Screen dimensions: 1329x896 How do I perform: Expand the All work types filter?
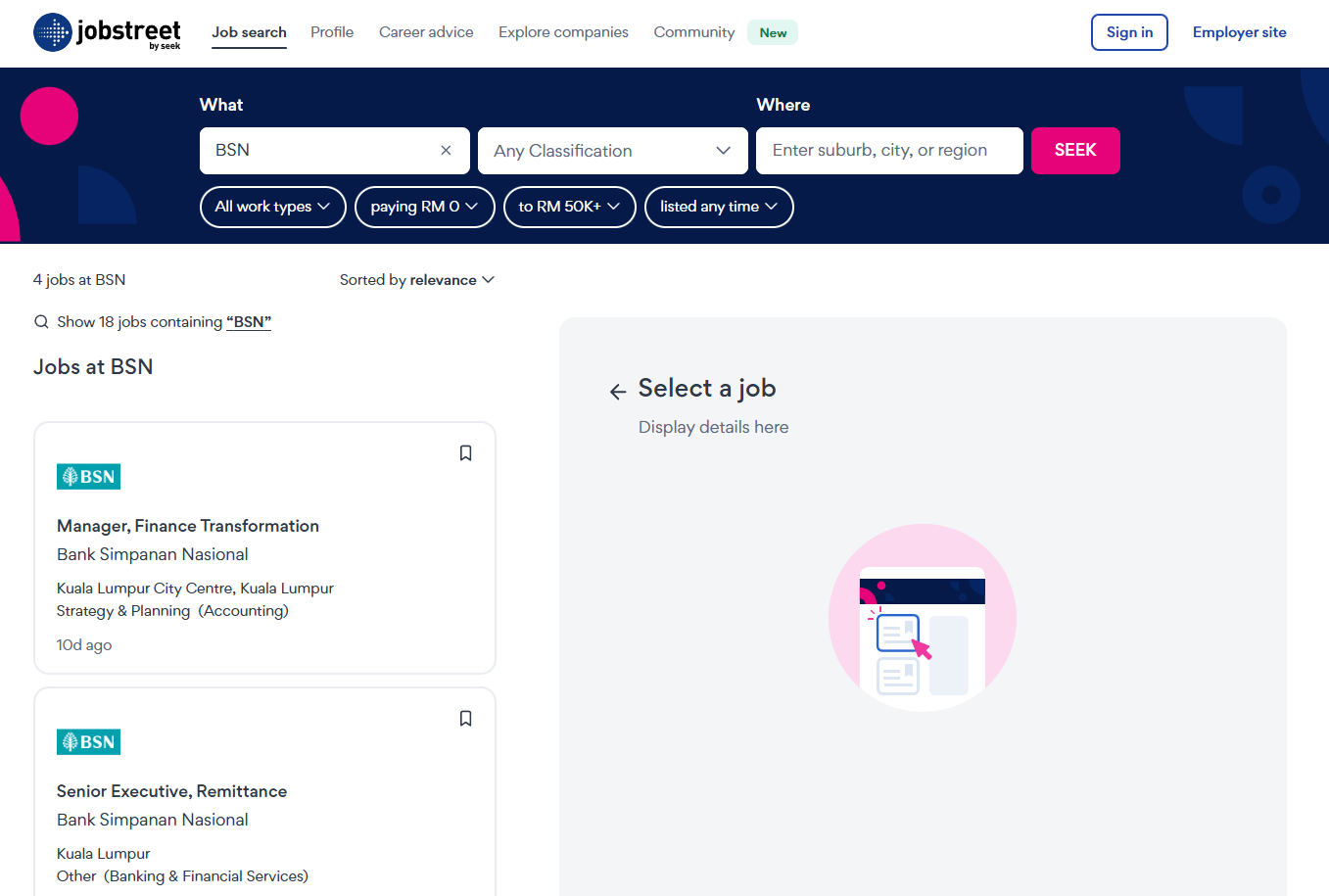(273, 207)
